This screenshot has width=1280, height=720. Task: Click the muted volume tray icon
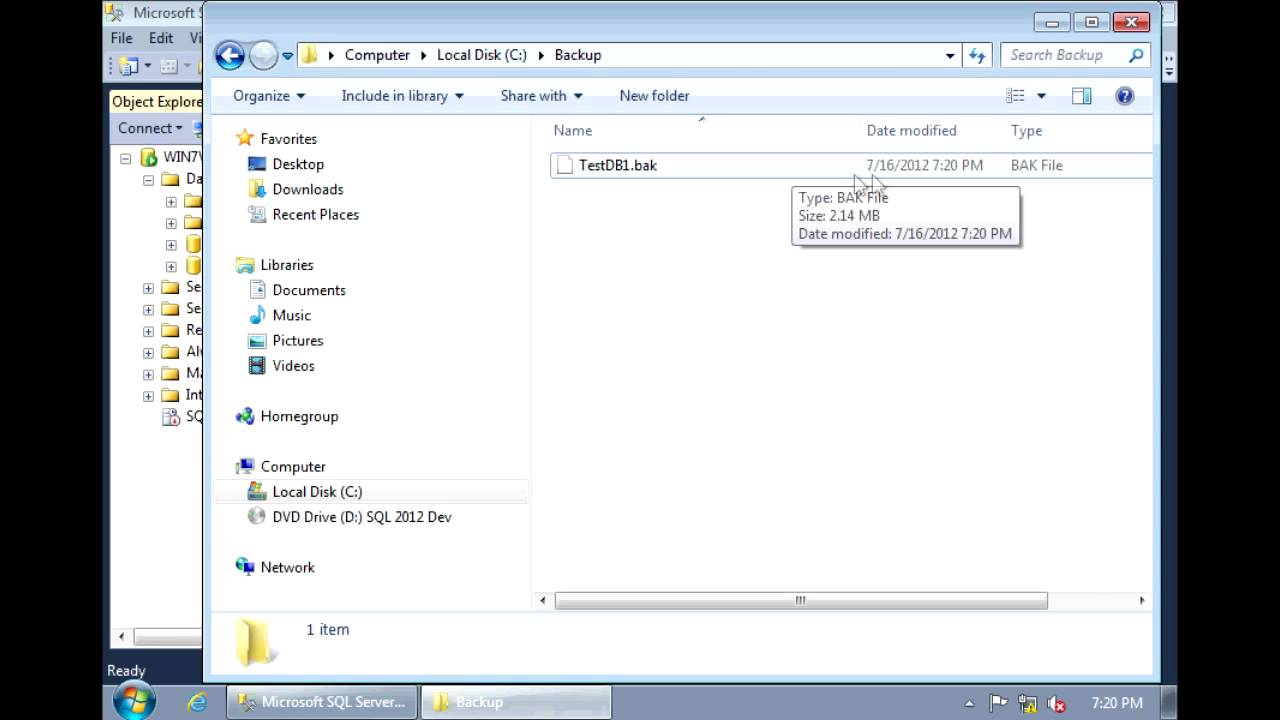click(1056, 703)
